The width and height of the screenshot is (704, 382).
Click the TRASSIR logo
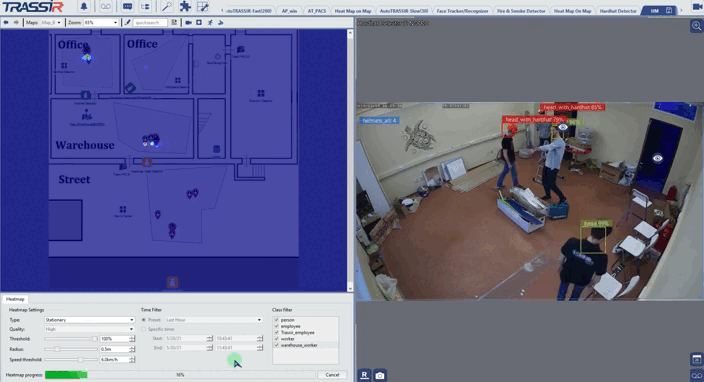(33, 7)
